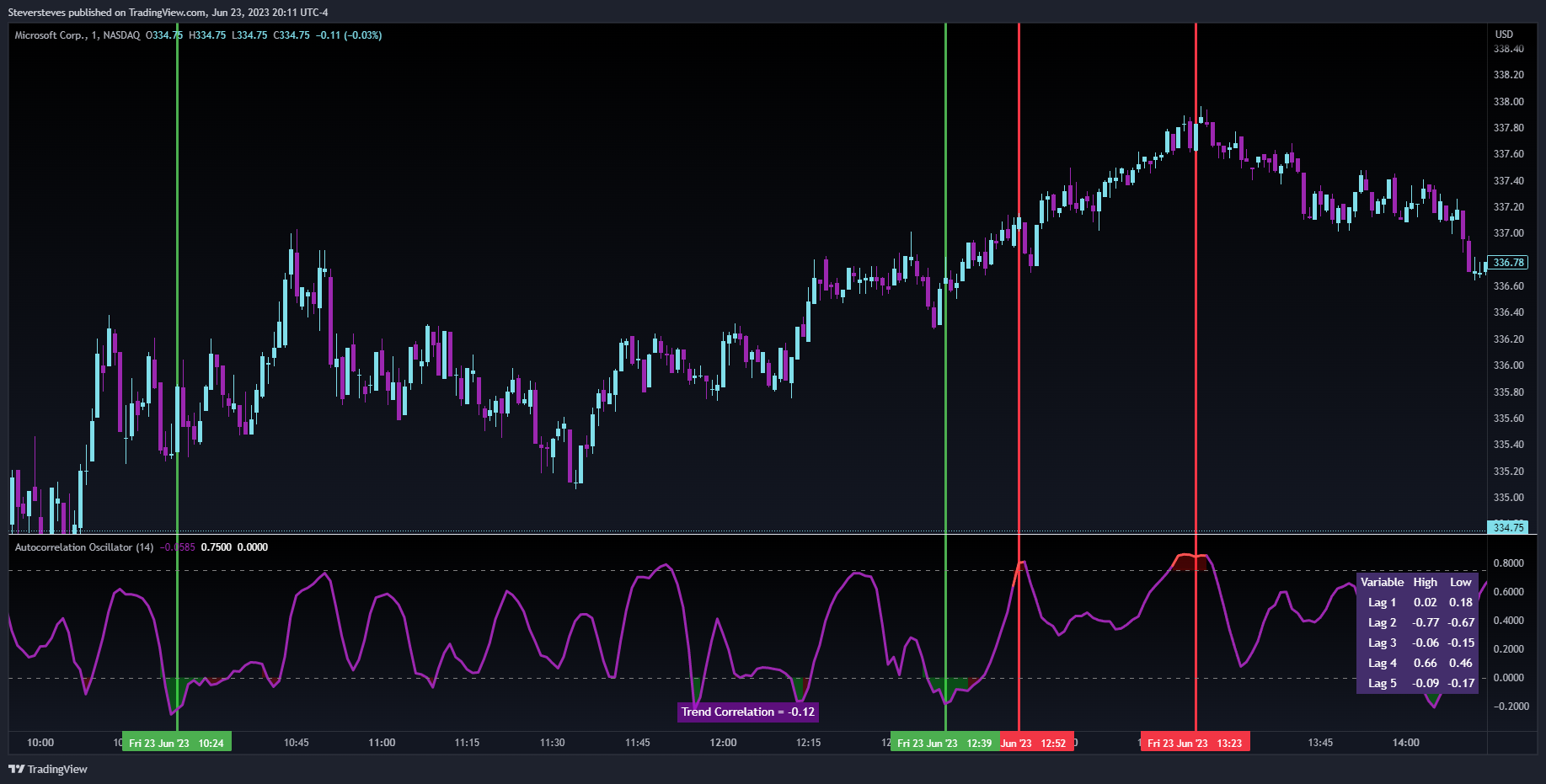The height and width of the screenshot is (784, 1546).
Task: Click the Lag 1 row label
Action: point(1382,602)
